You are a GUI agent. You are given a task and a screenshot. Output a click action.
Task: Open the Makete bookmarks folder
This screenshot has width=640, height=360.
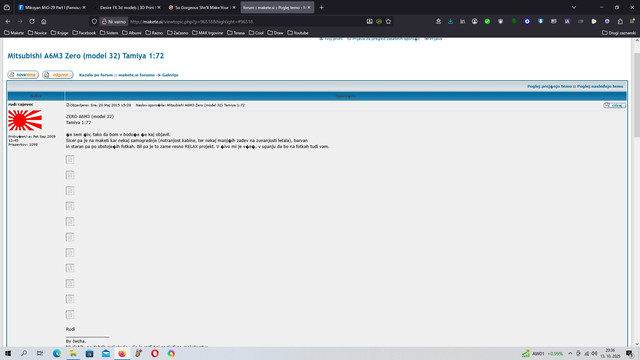[x=14, y=33]
